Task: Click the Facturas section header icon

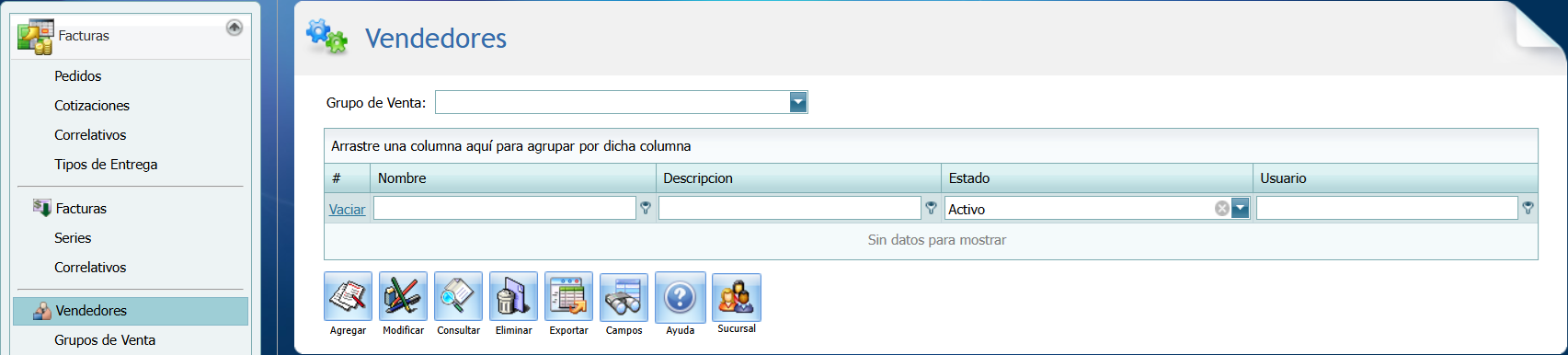Action: (35, 36)
